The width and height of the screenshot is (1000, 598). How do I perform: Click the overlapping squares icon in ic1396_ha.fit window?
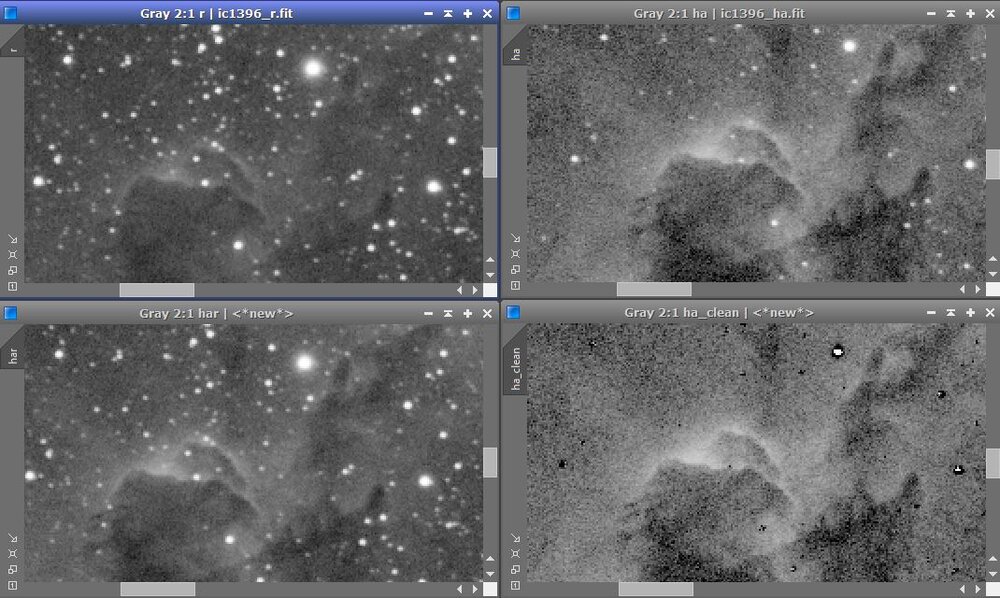tap(515, 270)
